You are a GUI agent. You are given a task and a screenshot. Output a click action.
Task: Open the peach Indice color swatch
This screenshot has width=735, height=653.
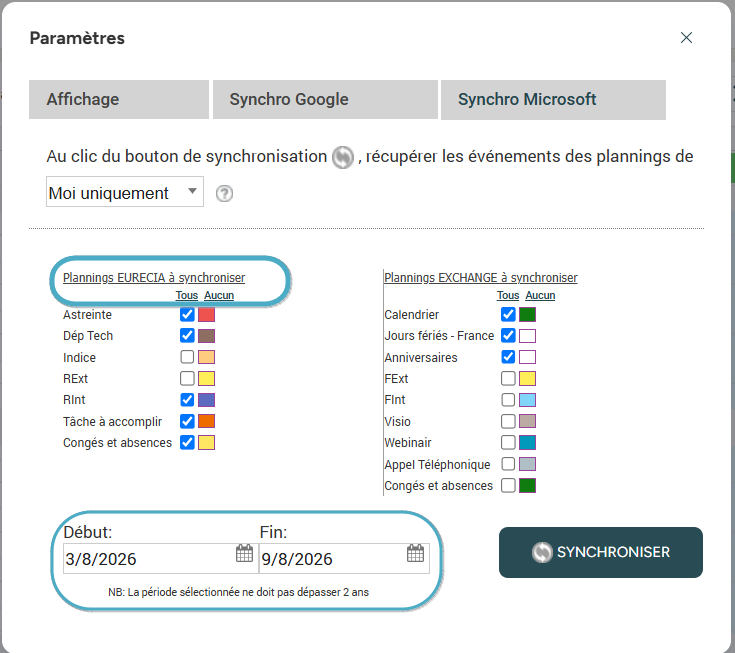click(206, 357)
